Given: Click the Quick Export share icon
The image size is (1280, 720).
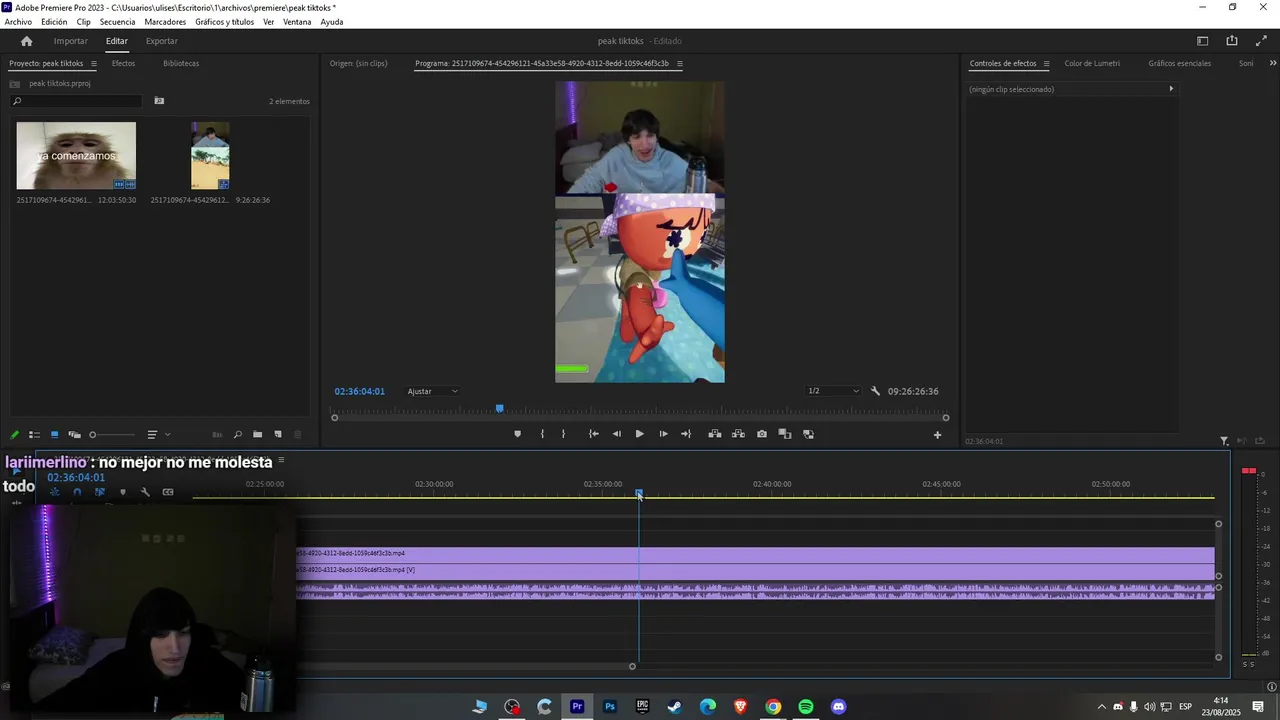Looking at the screenshot, I should [x=1231, y=41].
